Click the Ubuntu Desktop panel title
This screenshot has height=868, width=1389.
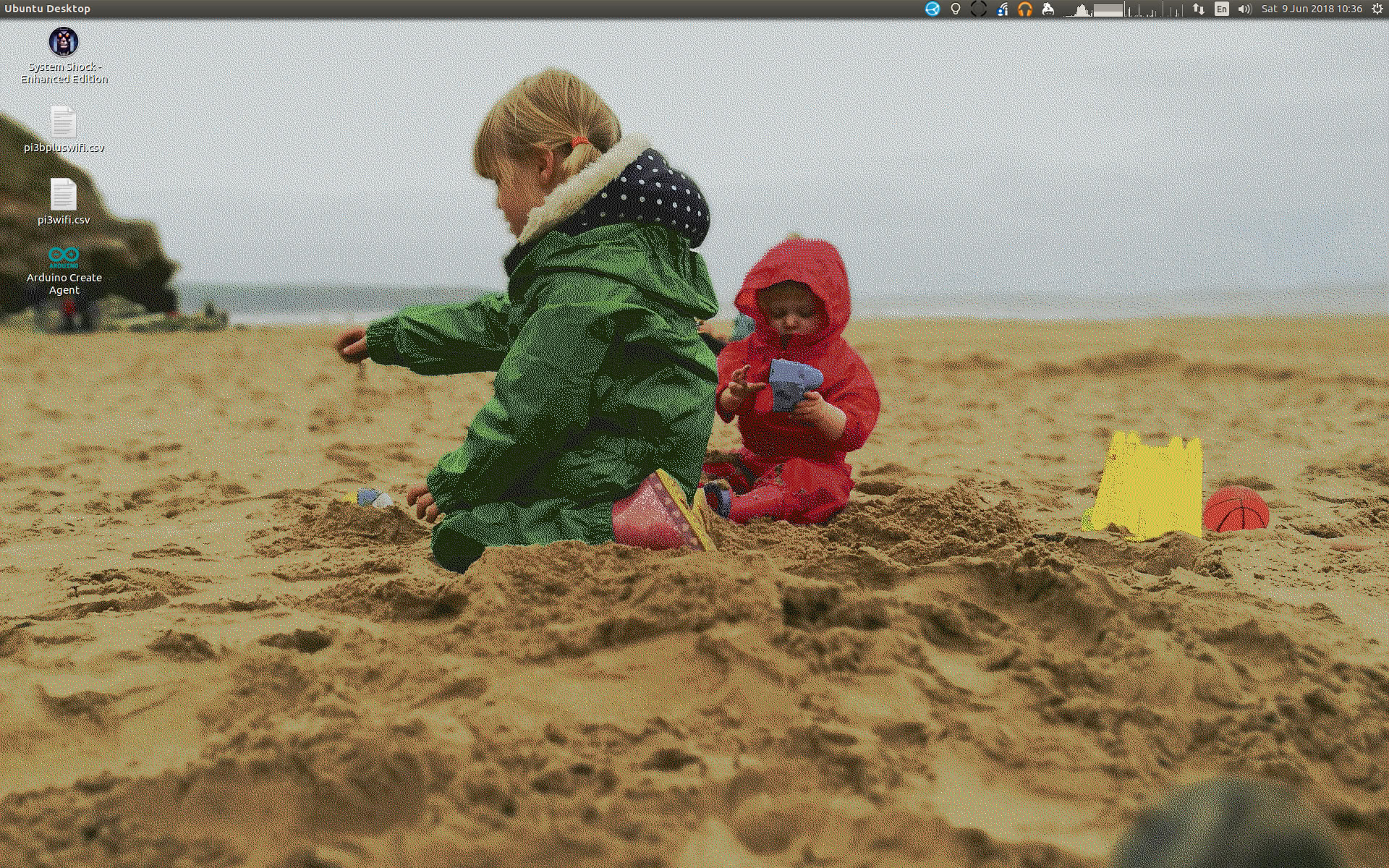click(x=48, y=9)
